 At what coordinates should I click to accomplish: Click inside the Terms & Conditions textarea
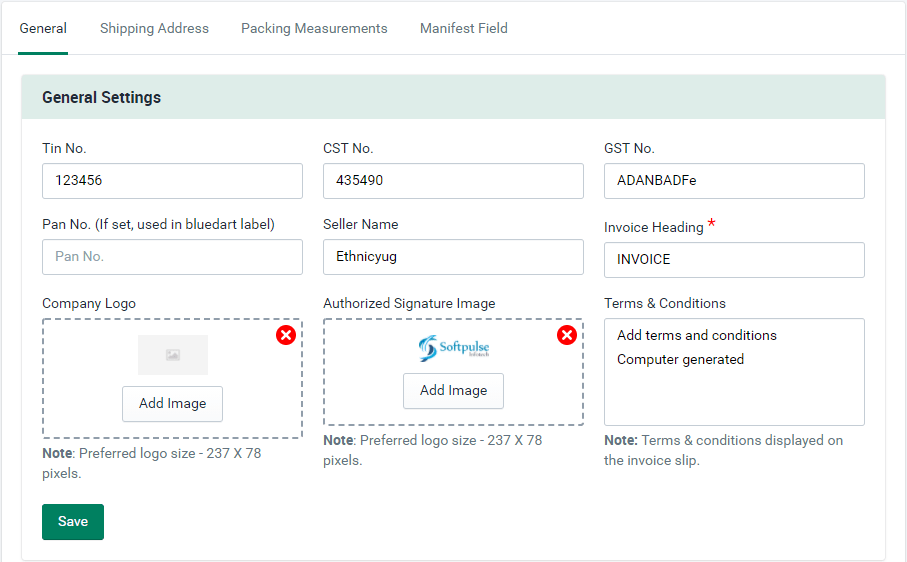[734, 390]
